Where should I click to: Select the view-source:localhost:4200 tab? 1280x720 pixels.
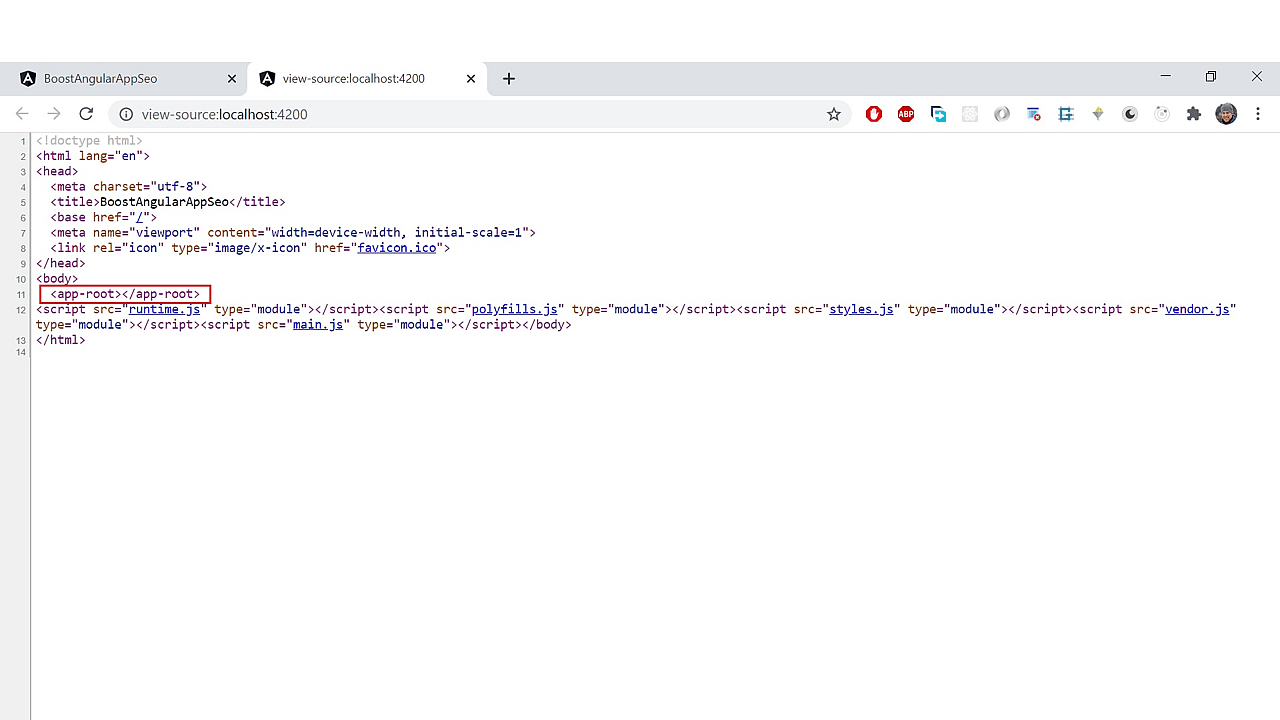[x=354, y=78]
